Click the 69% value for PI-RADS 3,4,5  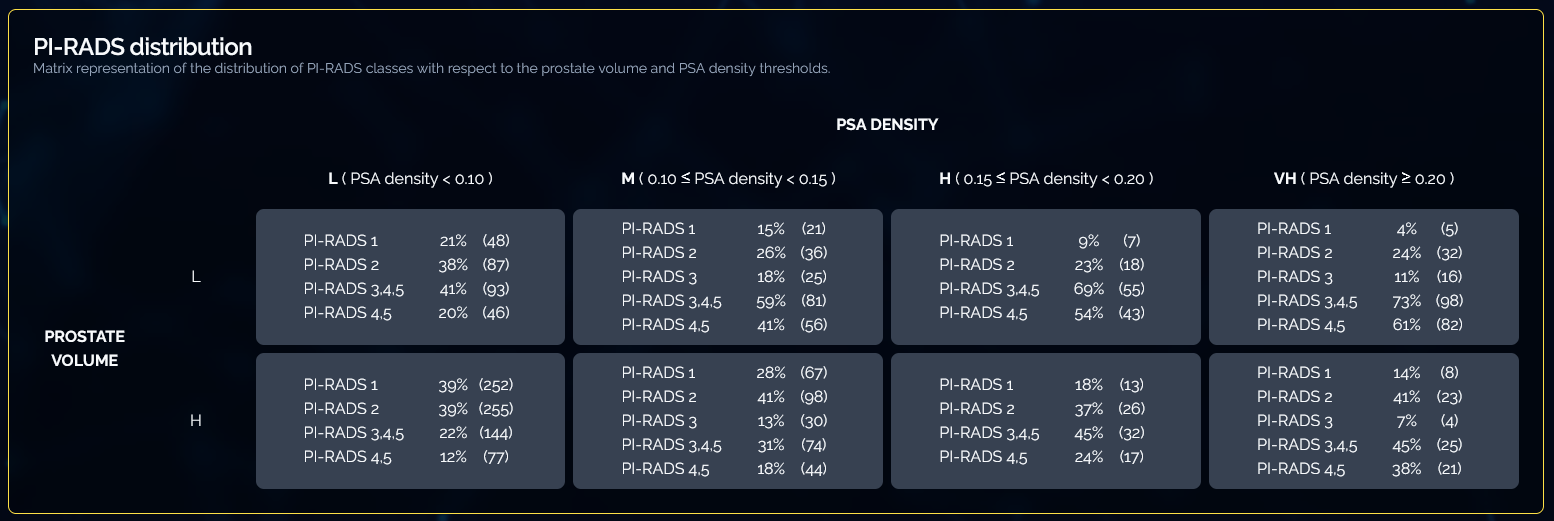(x=1088, y=289)
